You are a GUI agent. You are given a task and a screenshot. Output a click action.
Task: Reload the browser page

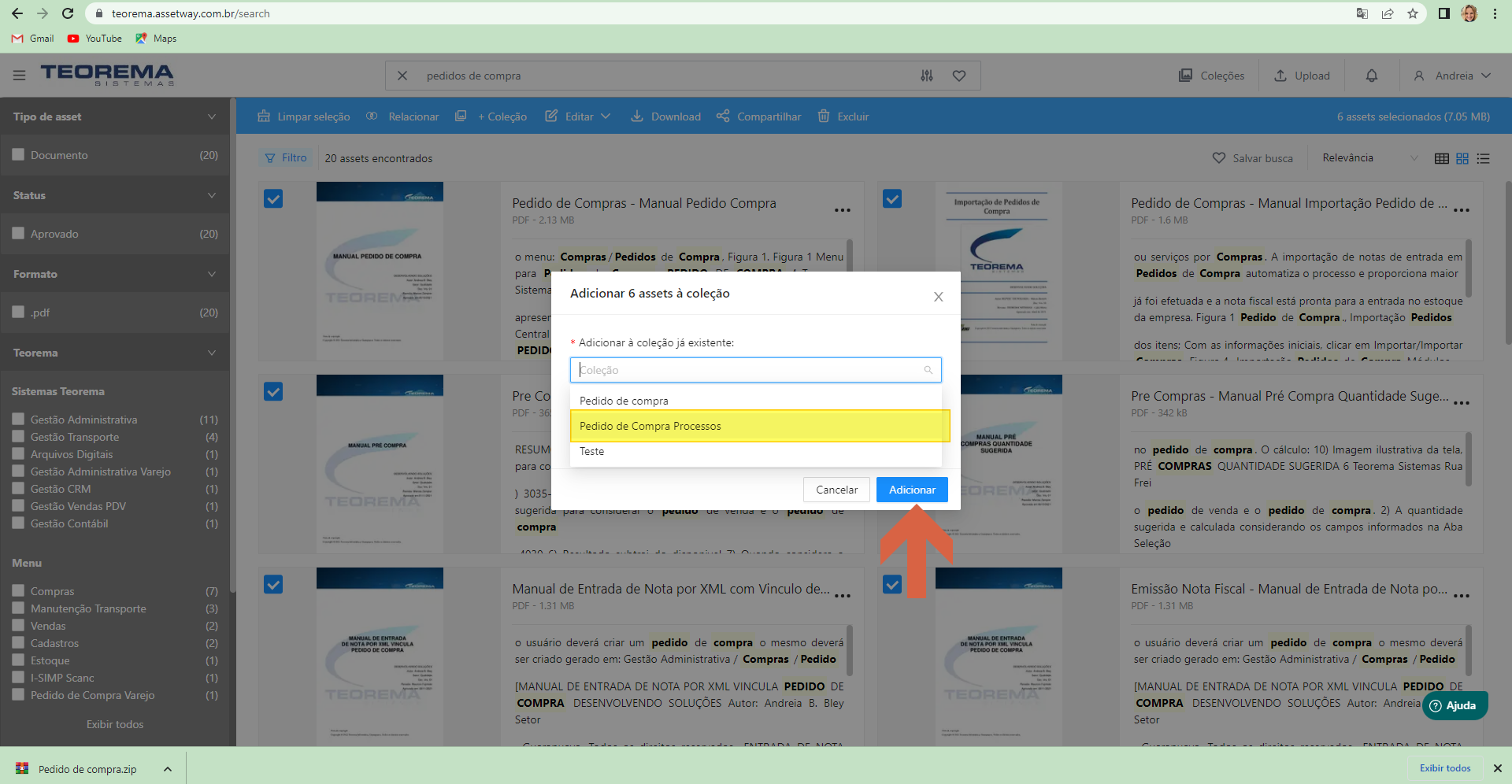[x=68, y=13]
